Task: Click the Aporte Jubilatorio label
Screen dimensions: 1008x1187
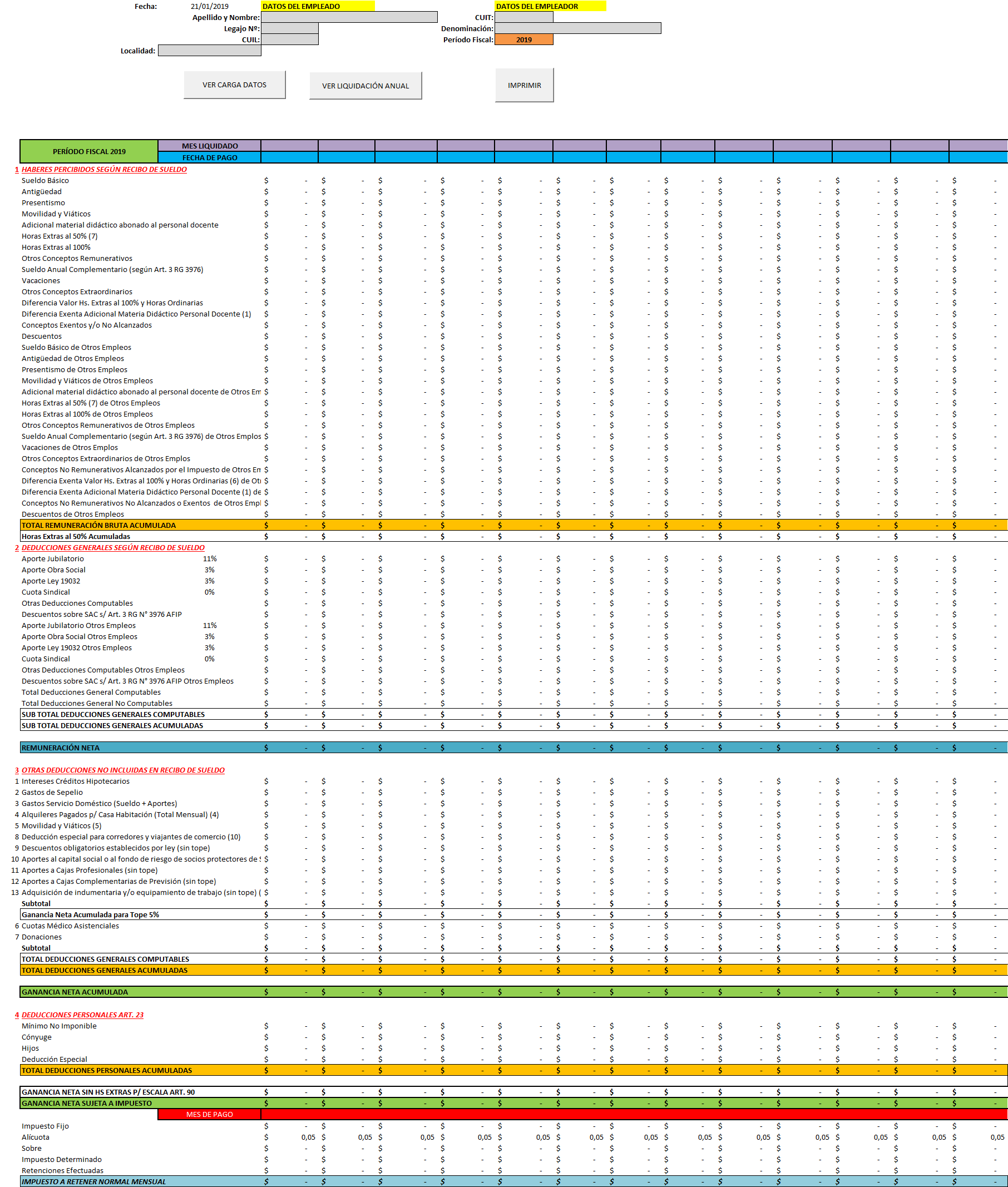Action: [53, 558]
